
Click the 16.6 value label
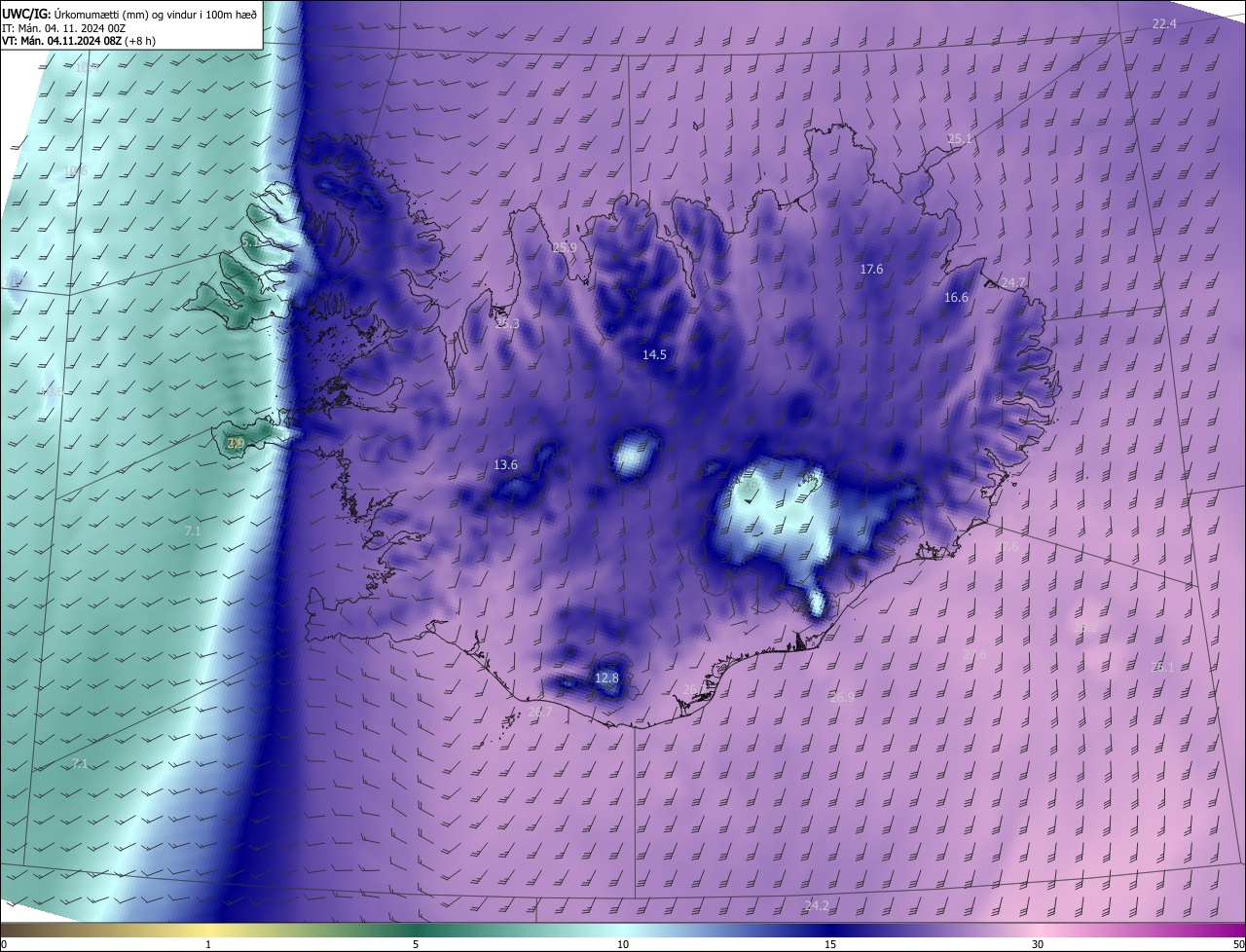point(956,298)
